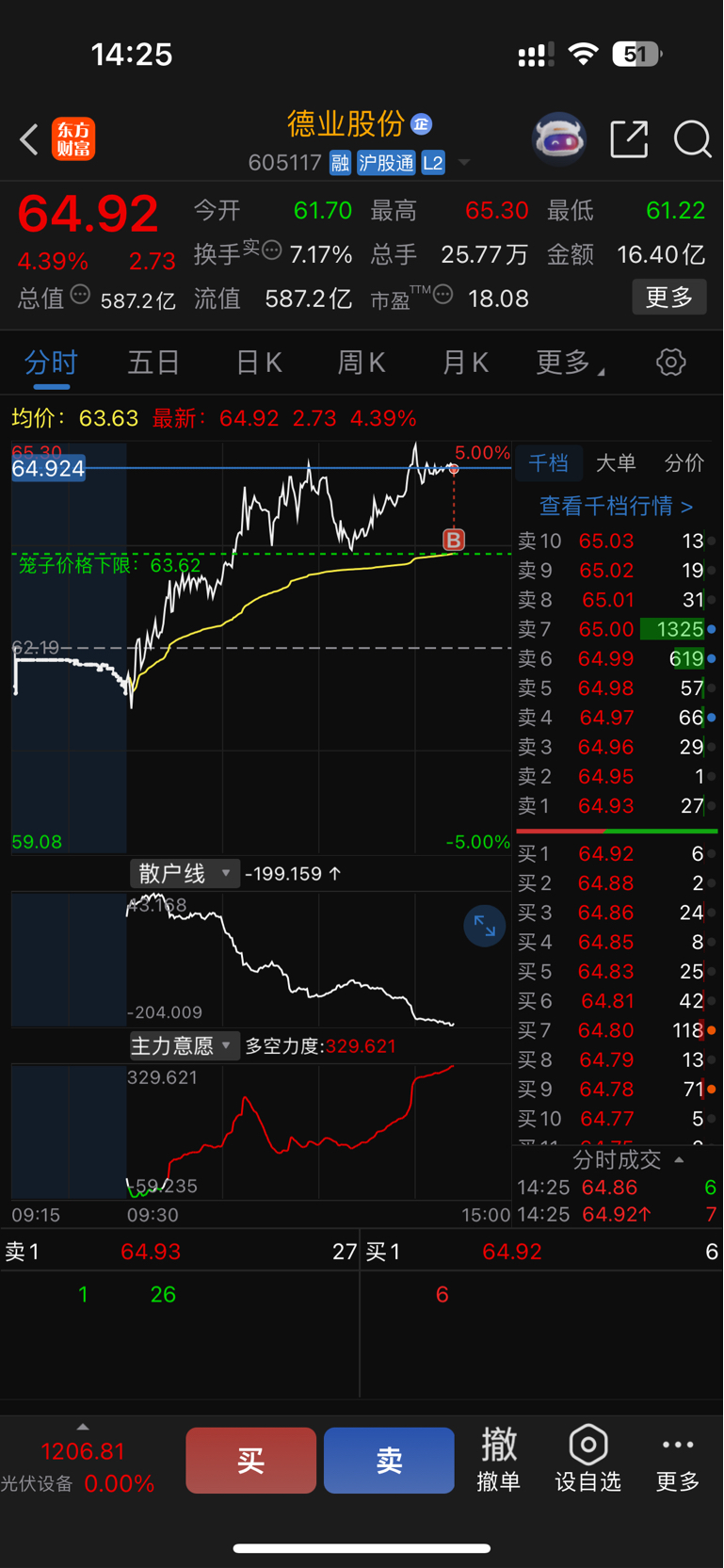
Task: Tap bottom 卖1 64.93 quote panel
Action: coord(180,1252)
